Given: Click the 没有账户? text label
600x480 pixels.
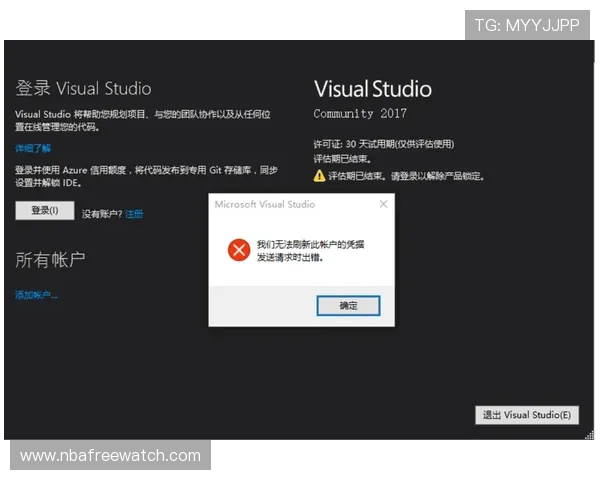Looking at the screenshot, I should (102, 214).
